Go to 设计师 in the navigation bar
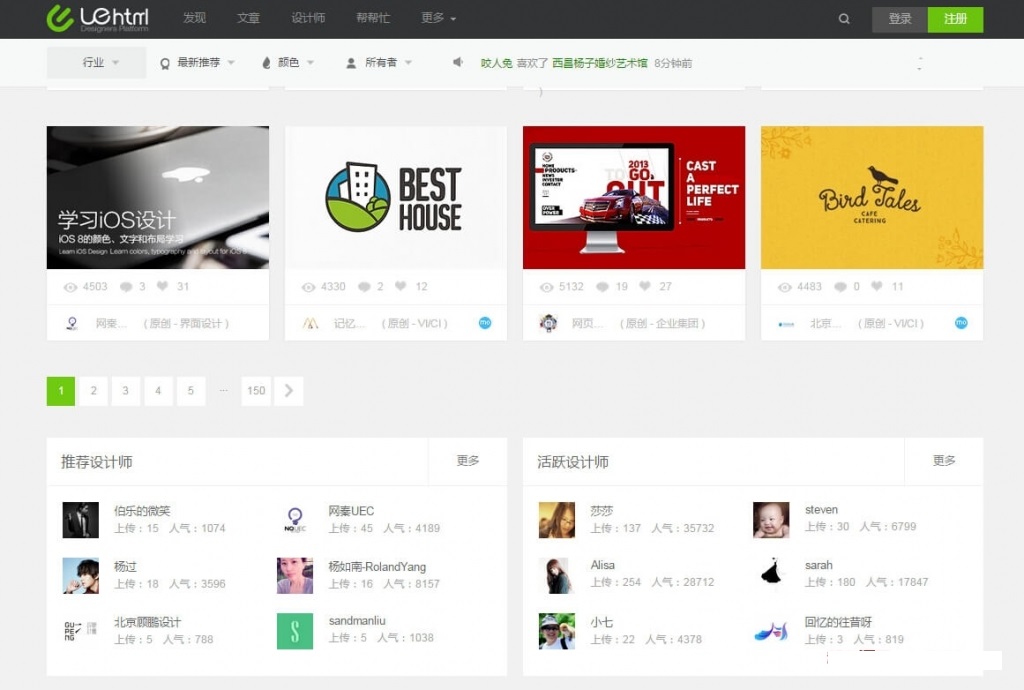This screenshot has height=690, width=1024. (x=308, y=18)
